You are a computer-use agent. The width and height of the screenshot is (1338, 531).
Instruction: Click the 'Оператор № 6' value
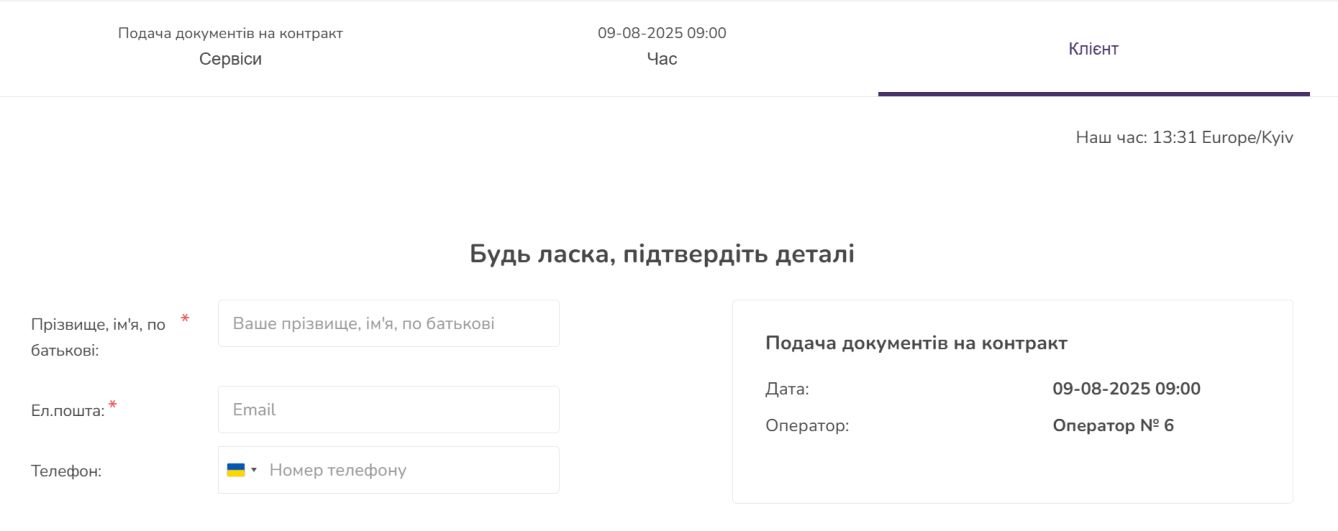(x=1113, y=426)
